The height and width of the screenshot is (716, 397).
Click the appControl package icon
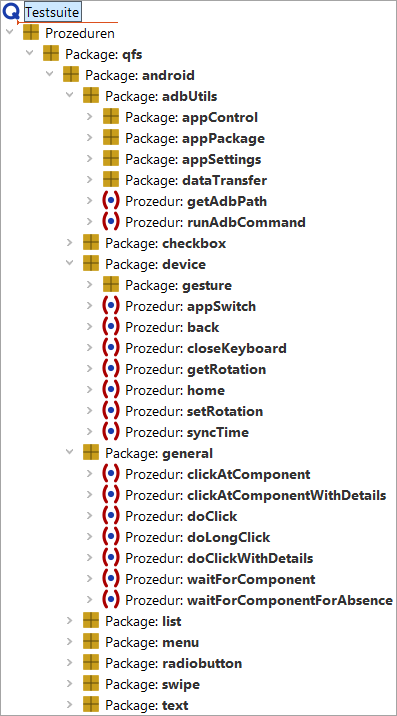(x=111, y=117)
